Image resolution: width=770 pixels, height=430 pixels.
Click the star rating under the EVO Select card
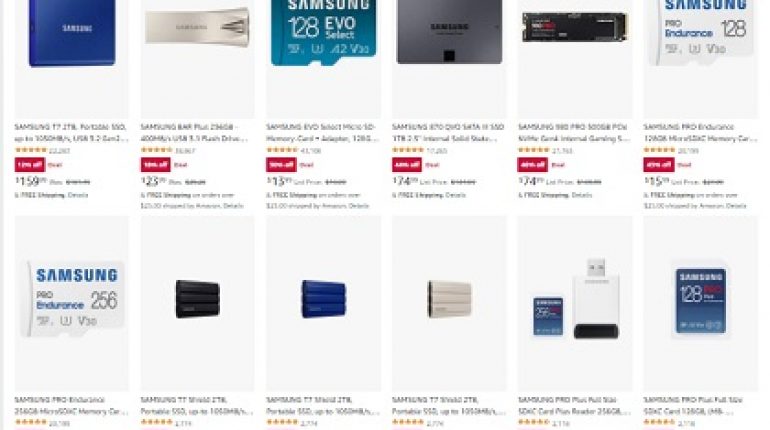[282, 150]
